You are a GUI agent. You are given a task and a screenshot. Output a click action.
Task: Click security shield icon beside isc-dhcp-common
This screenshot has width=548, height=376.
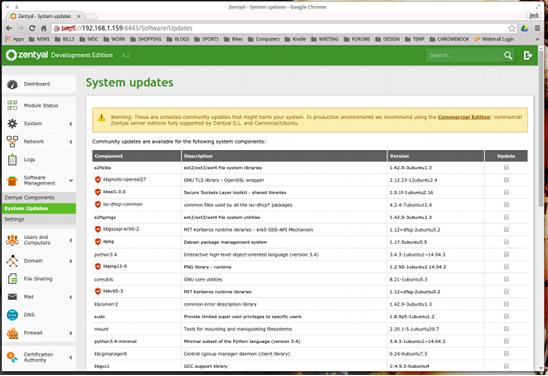tap(98, 204)
